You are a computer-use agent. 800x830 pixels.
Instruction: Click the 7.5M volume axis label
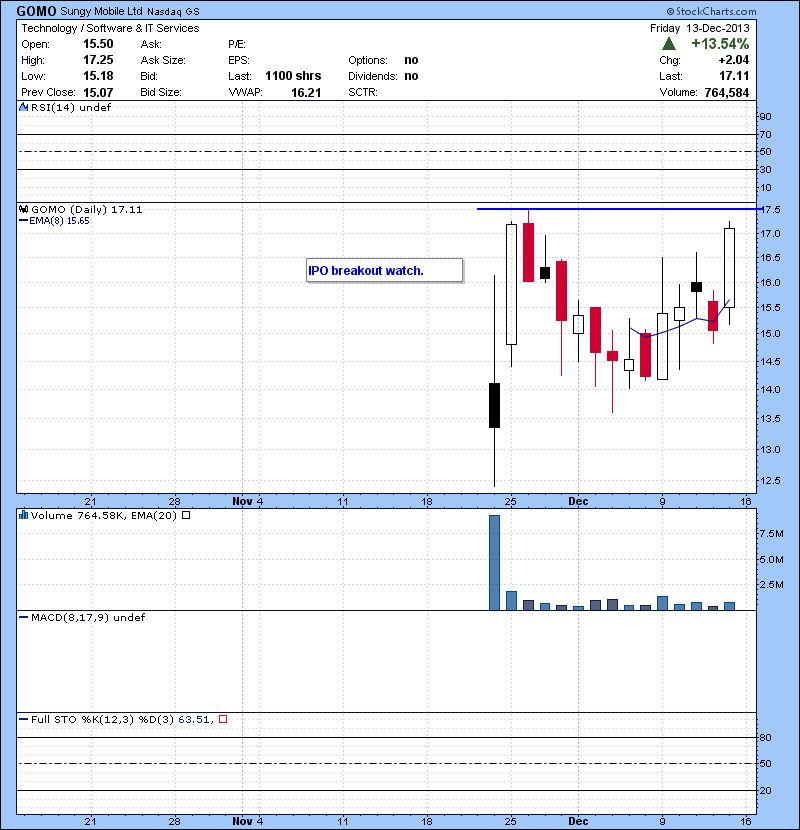pos(771,534)
